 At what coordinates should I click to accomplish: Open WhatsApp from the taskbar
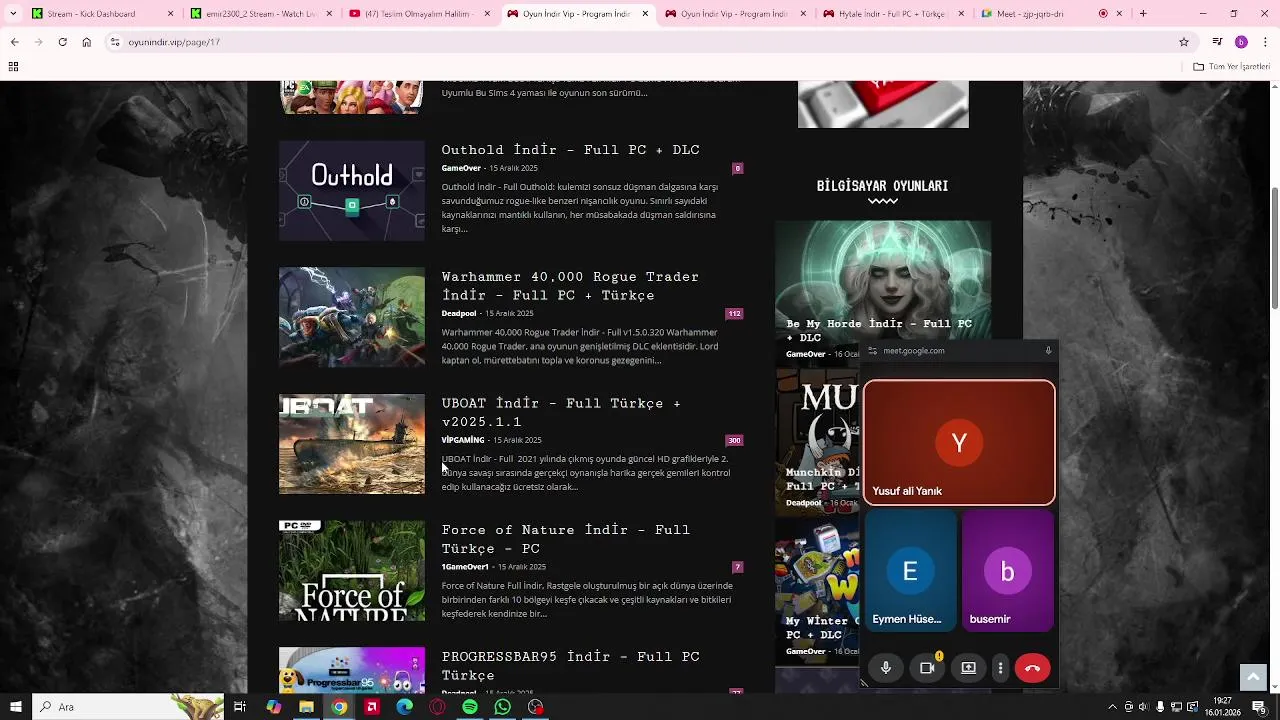tap(503, 707)
